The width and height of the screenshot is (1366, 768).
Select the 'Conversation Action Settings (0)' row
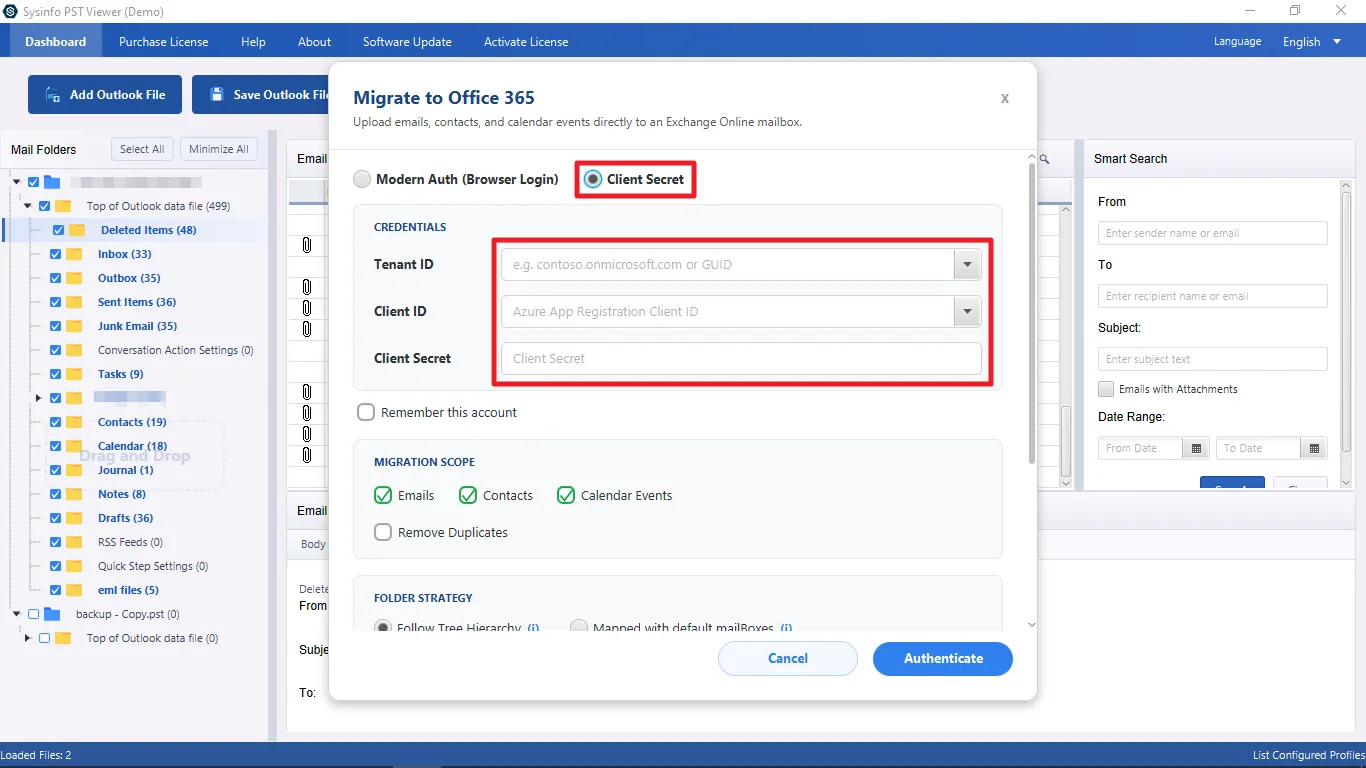[176, 350]
